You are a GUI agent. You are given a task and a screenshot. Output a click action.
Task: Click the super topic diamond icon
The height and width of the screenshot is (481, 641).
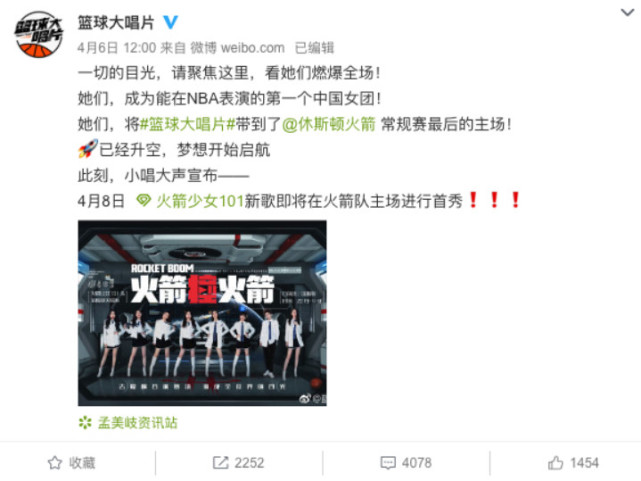click(143, 200)
